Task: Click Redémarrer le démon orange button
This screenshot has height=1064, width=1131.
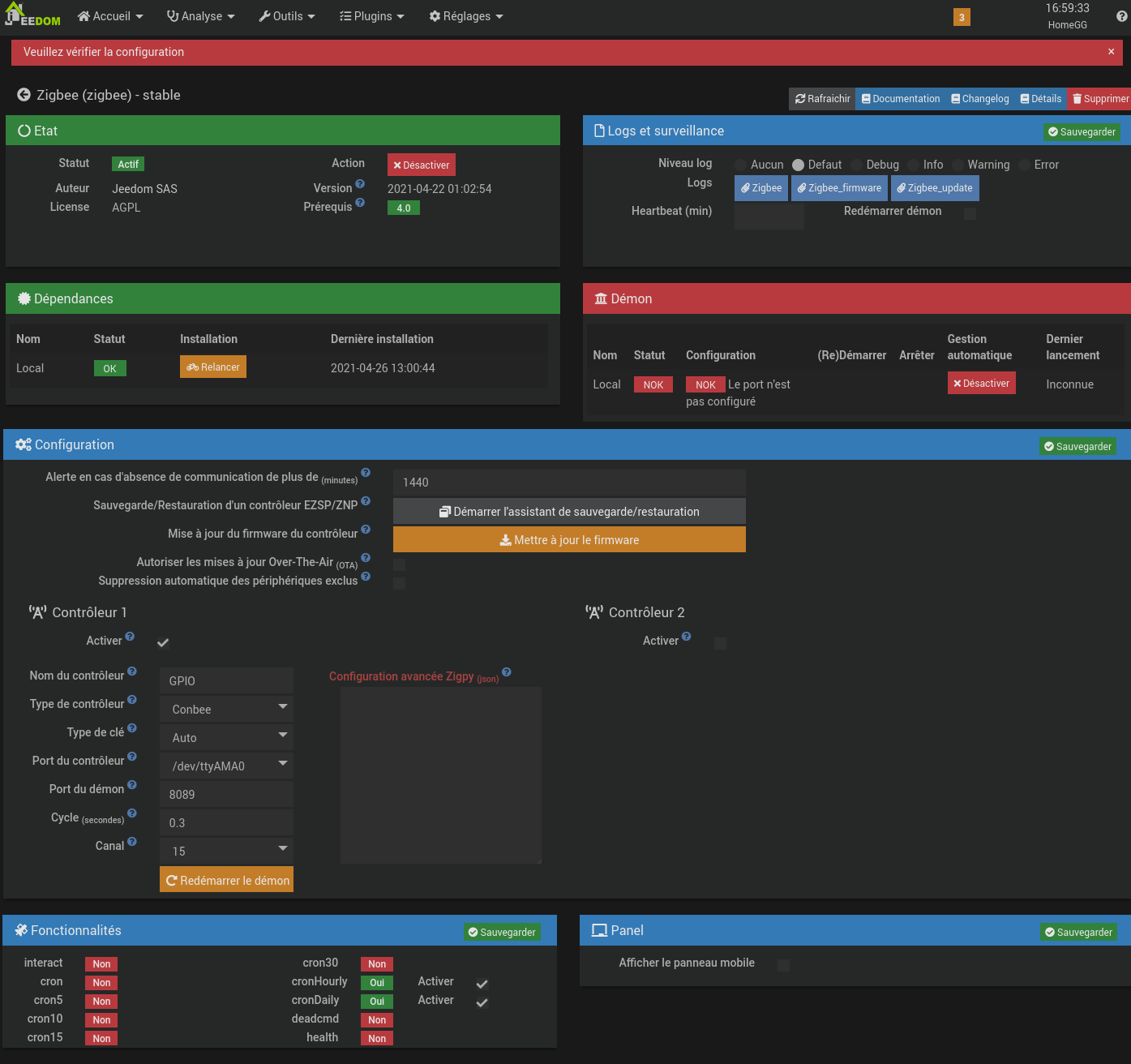Action: (x=226, y=880)
